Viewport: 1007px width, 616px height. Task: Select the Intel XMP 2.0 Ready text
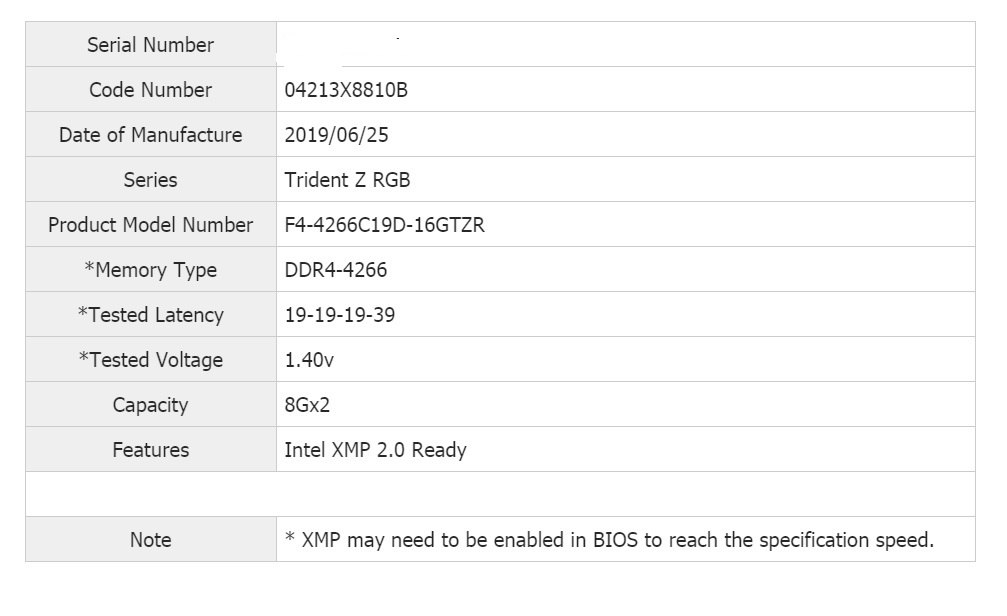click(x=375, y=450)
